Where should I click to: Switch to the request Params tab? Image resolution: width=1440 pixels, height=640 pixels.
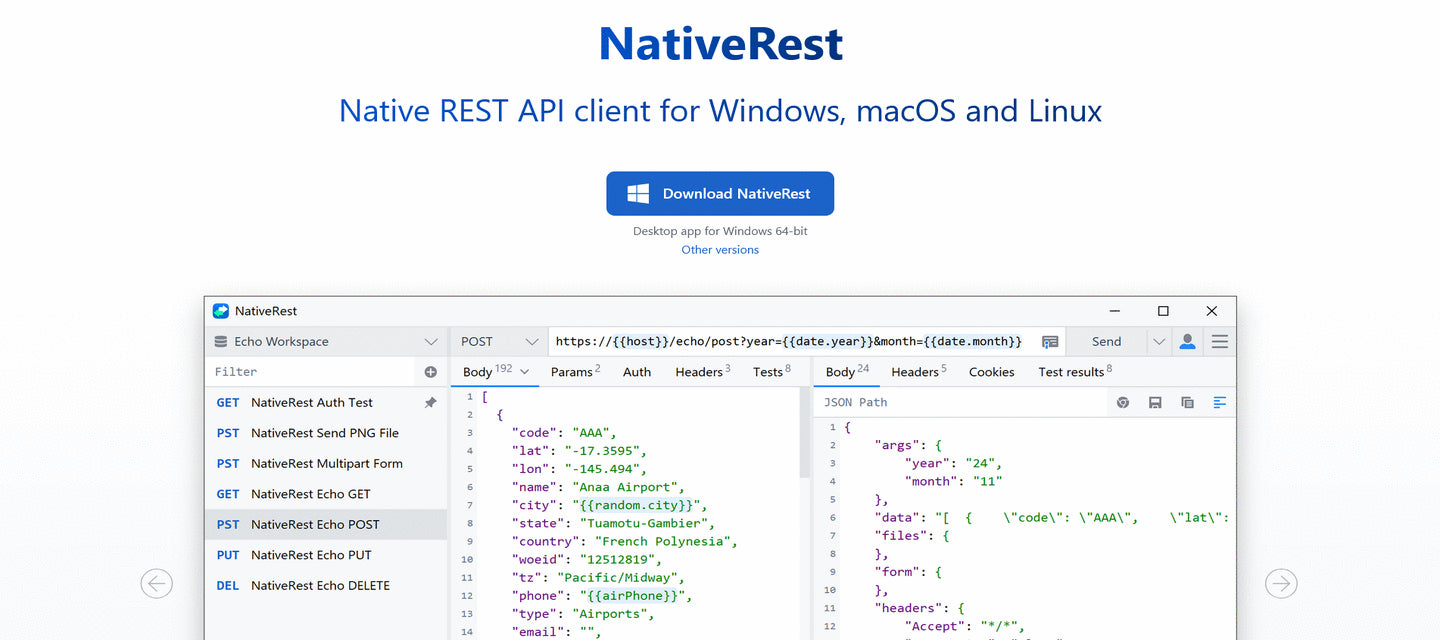point(575,372)
